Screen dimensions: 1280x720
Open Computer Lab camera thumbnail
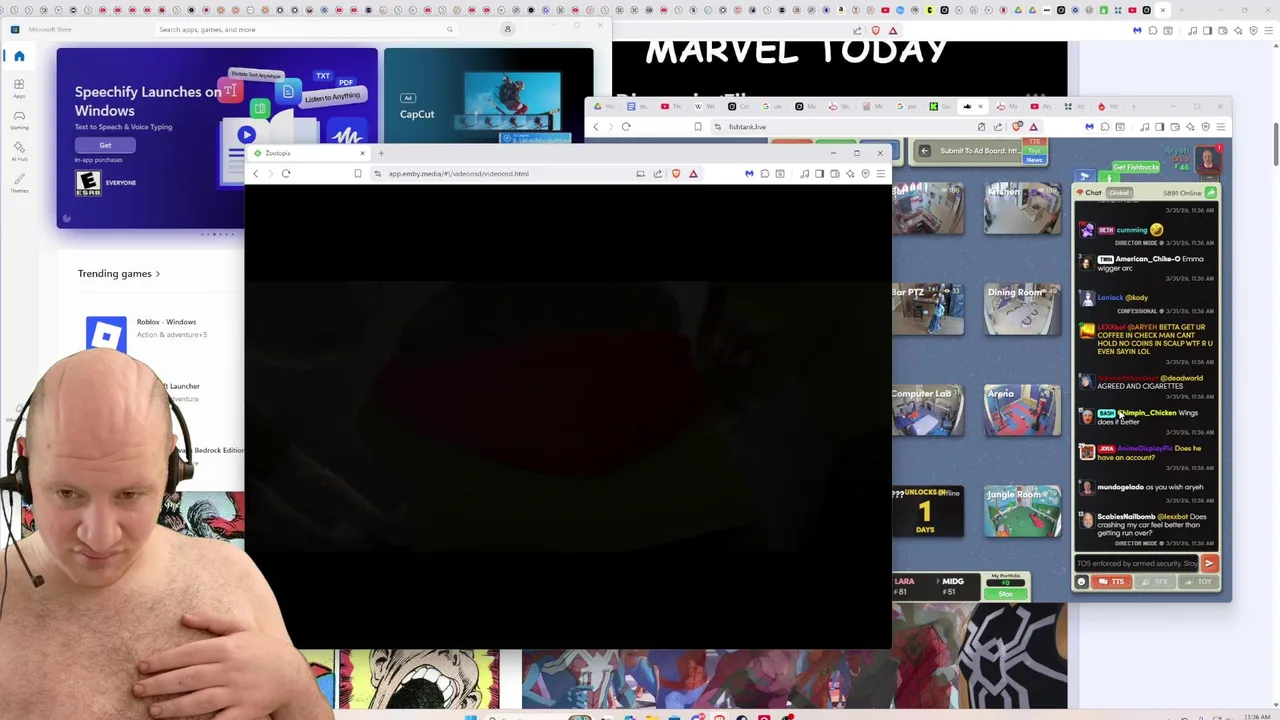[x=927, y=410]
